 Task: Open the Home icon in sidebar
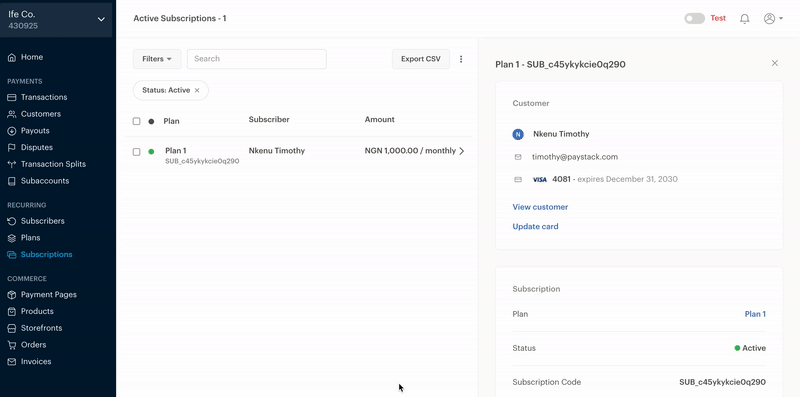click(x=12, y=57)
